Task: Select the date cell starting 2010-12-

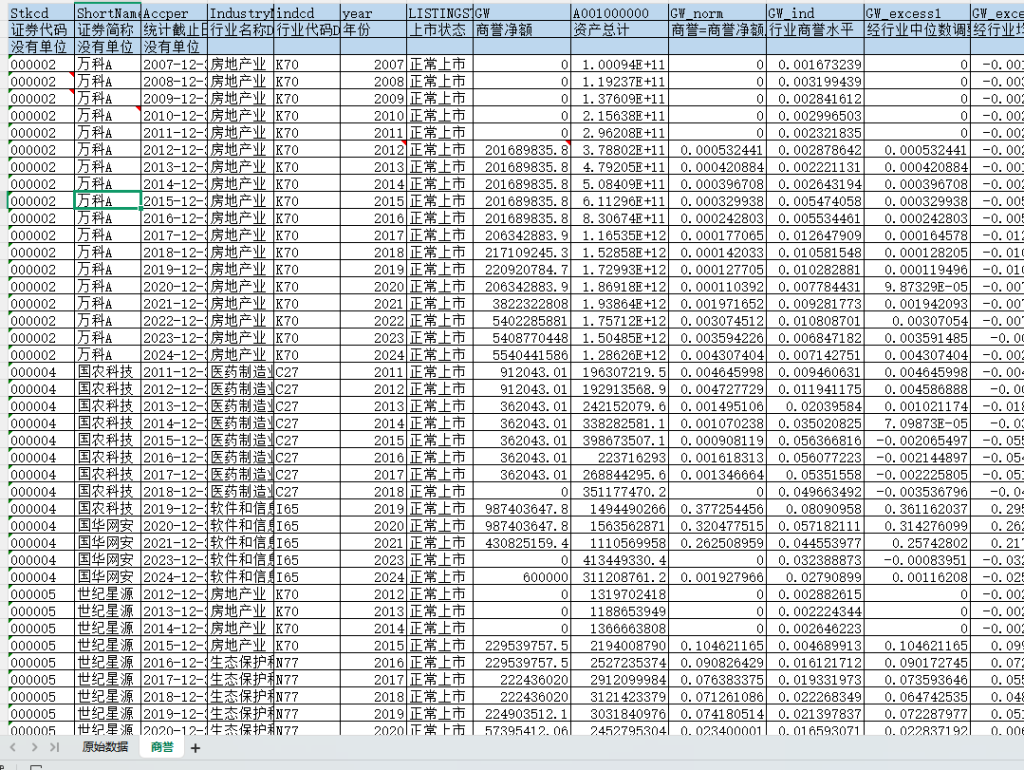Action: click(174, 115)
